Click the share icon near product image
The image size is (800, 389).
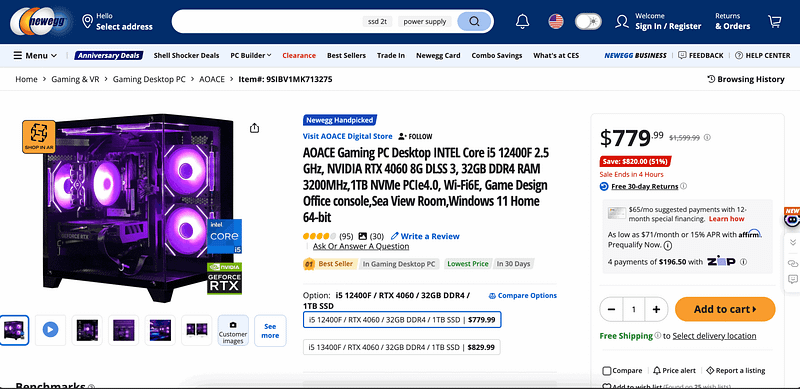coord(255,128)
